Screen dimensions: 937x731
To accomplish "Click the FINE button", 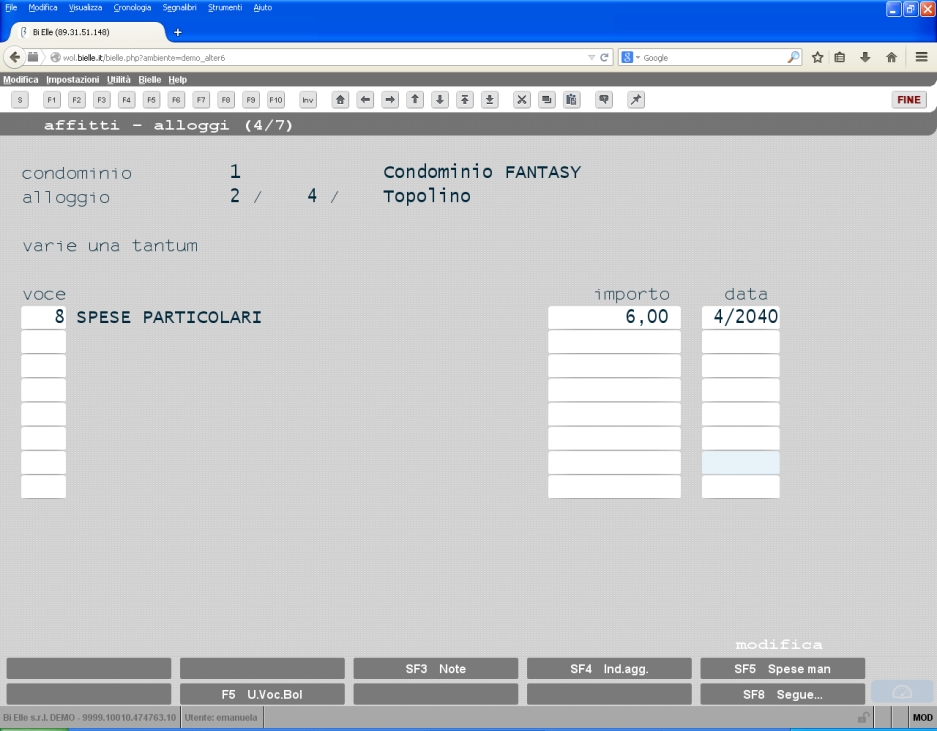I will click(x=909, y=100).
